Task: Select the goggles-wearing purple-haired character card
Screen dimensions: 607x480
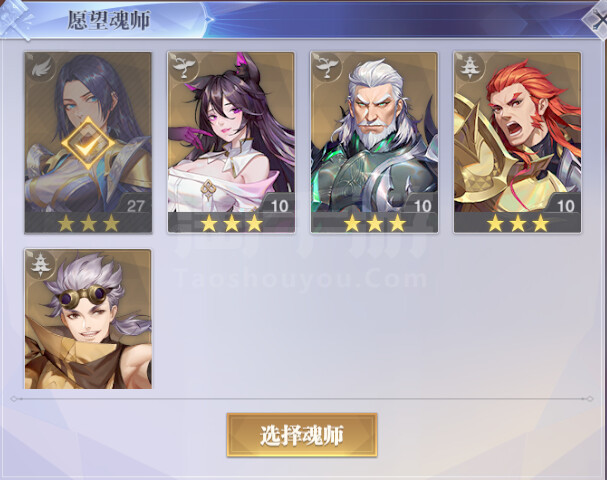Action: [x=88, y=319]
